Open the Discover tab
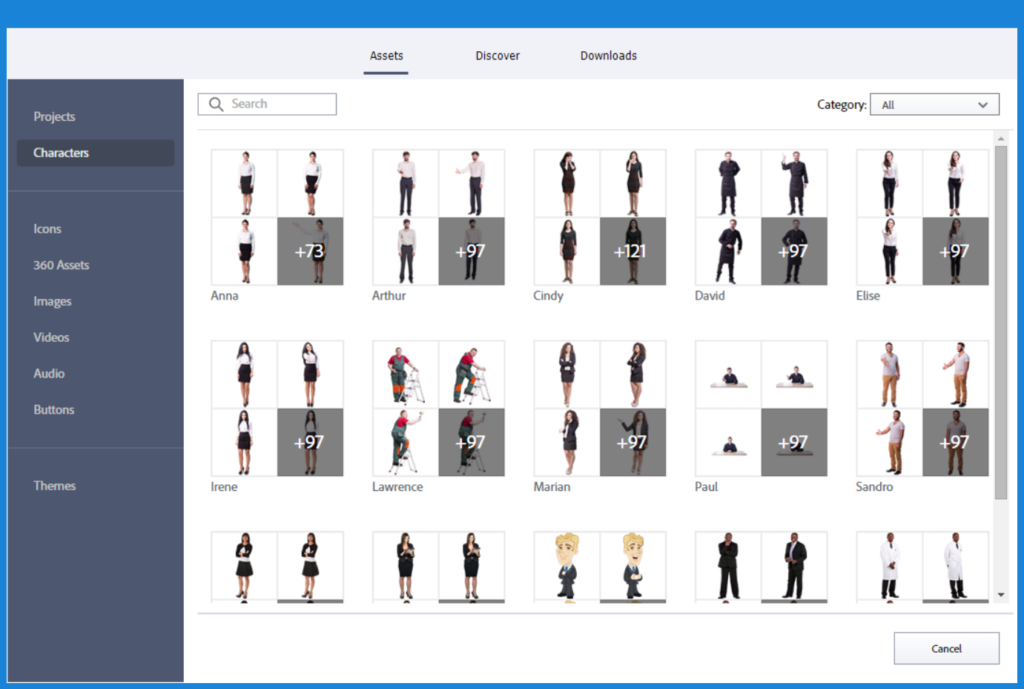1024x689 pixels. pyautogui.click(x=497, y=56)
